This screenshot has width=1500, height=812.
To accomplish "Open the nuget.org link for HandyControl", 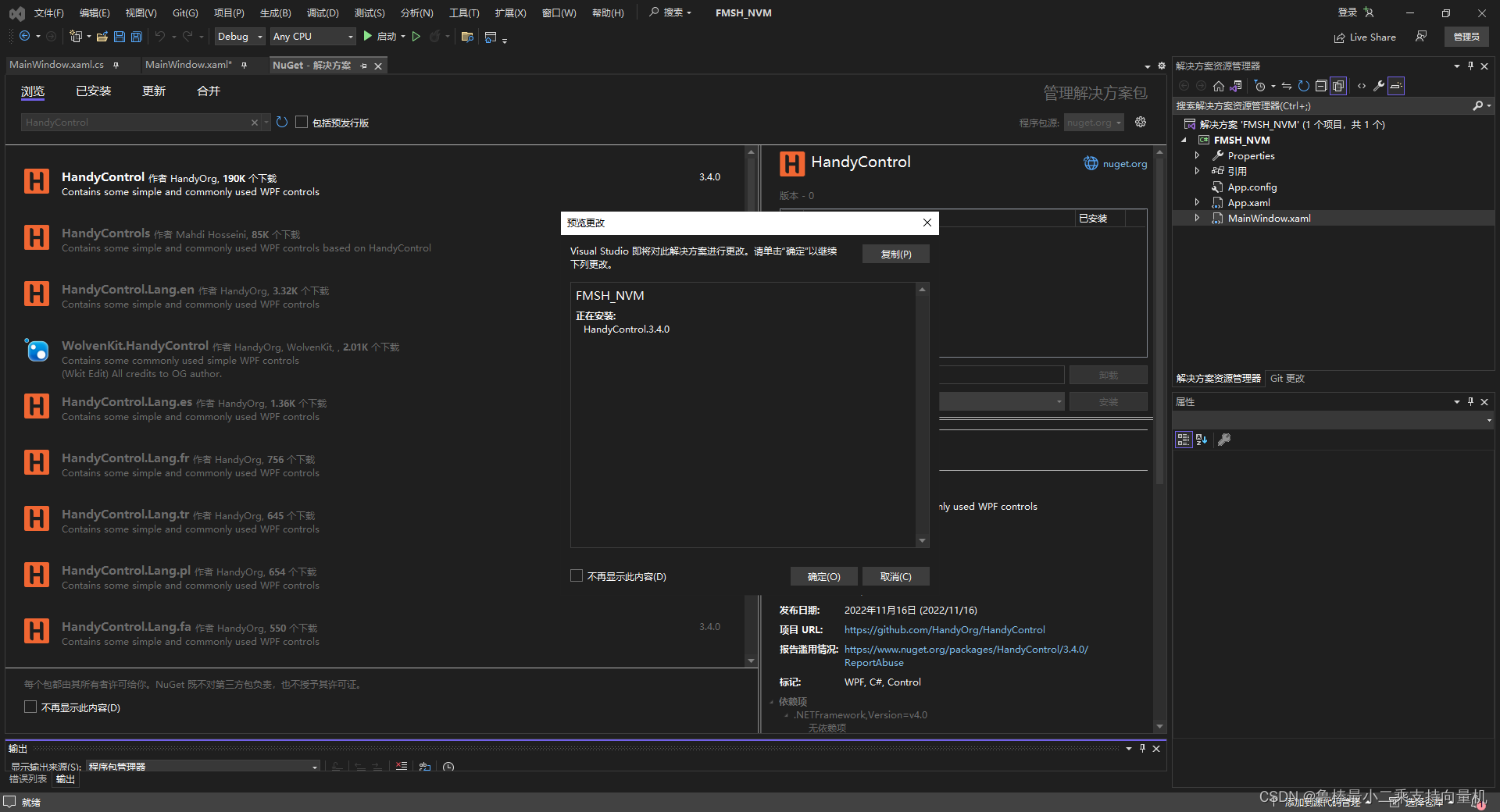I will click(x=1124, y=163).
